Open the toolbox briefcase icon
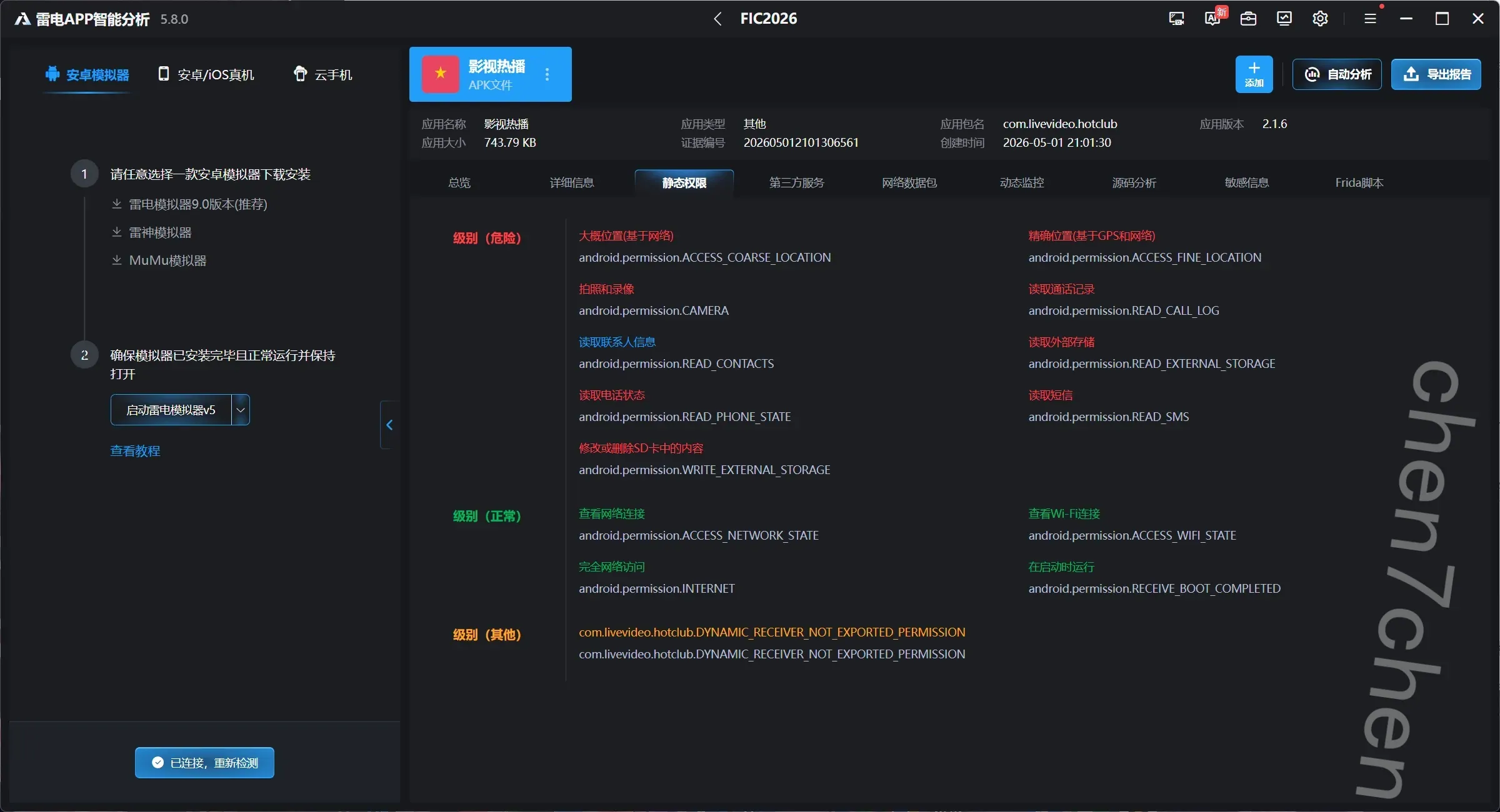This screenshot has height=812, width=1500. (x=1248, y=19)
